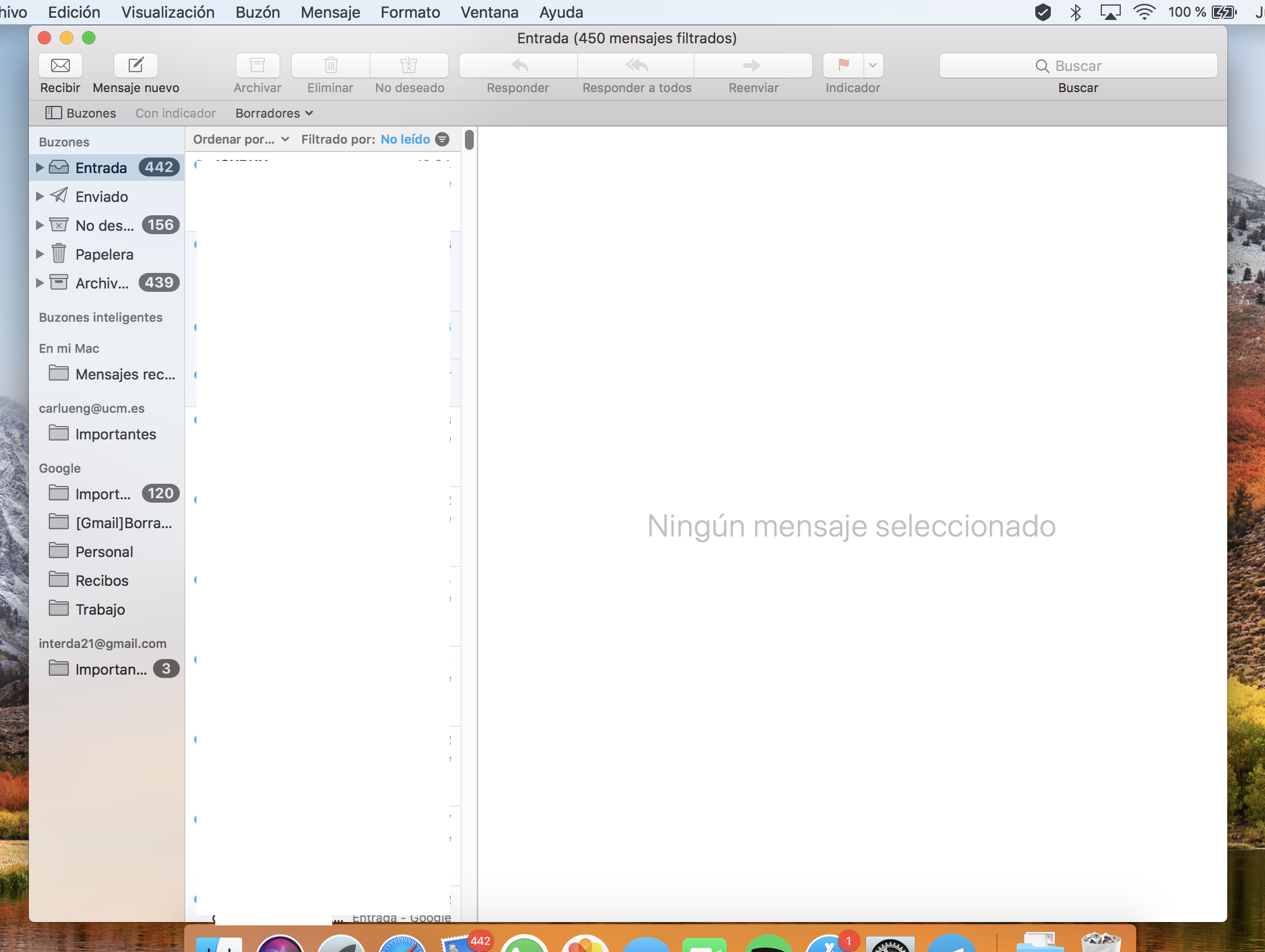Click the Eliminar trash icon
The height and width of the screenshot is (952, 1265).
click(x=331, y=66)
